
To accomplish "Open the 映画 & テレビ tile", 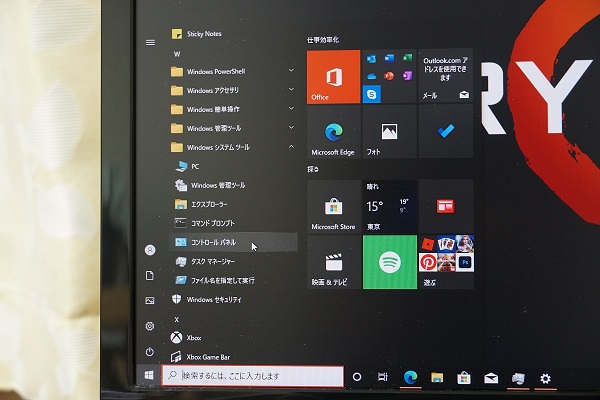I will coord(333,262).
